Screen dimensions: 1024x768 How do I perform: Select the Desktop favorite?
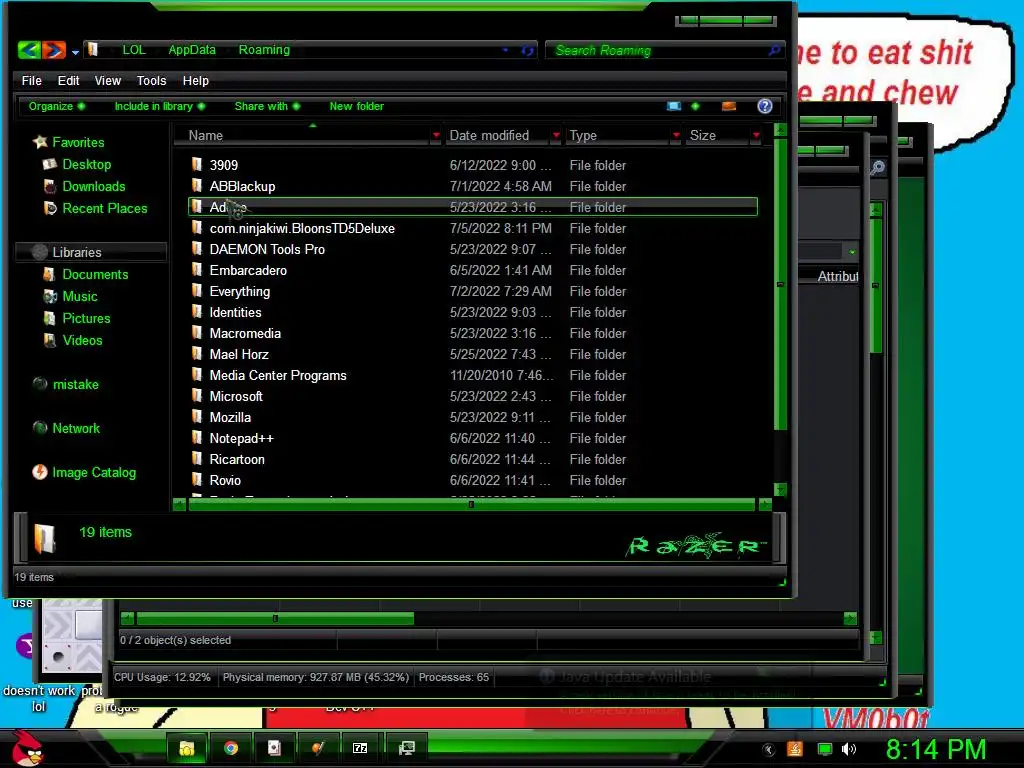pos(86,165)
